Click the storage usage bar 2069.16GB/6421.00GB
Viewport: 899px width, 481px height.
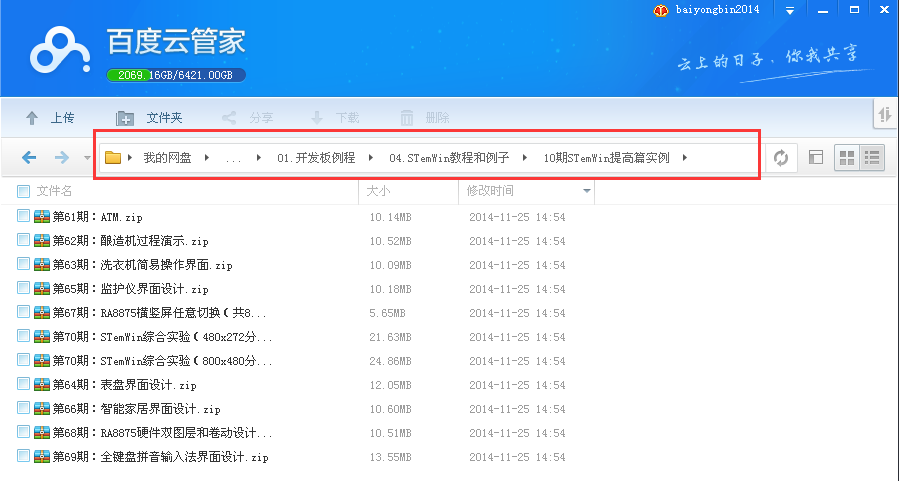pyautogui.click(x=176, y=75)
